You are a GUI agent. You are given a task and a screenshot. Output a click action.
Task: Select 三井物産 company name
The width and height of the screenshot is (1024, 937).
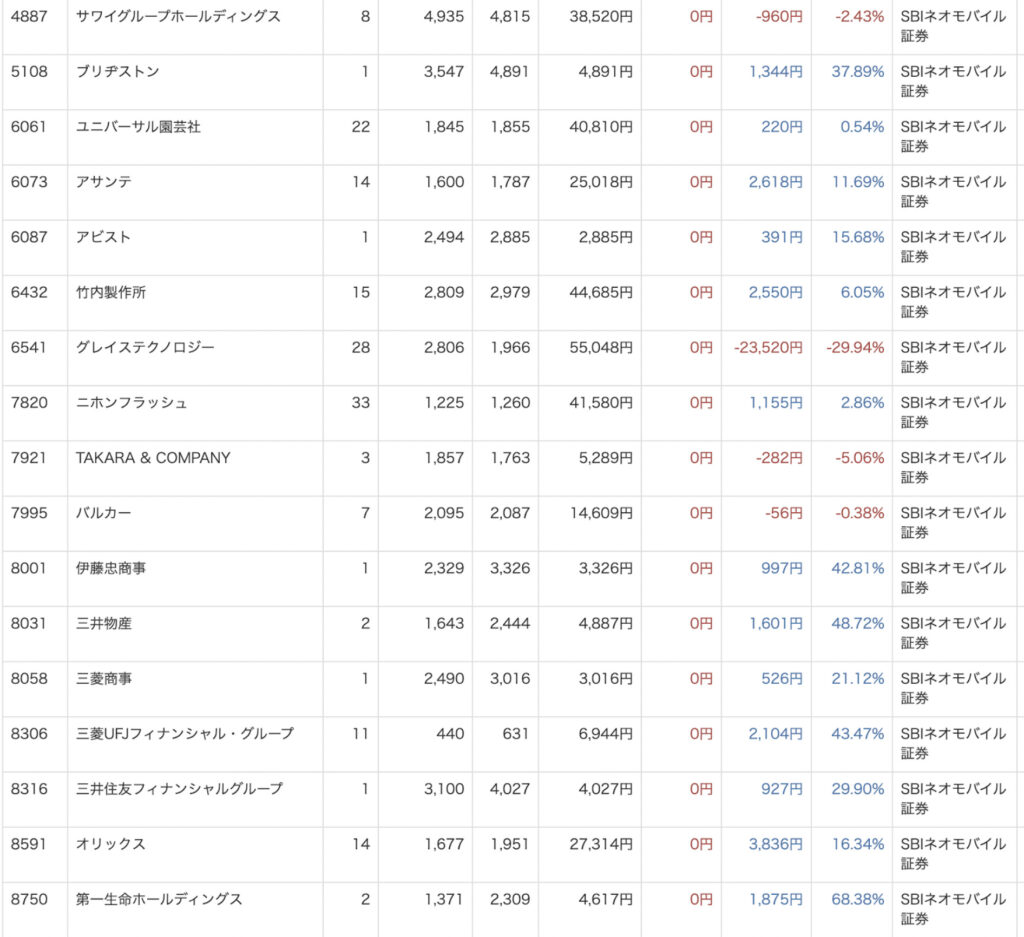pyautogui.click(x=104, y=623)
